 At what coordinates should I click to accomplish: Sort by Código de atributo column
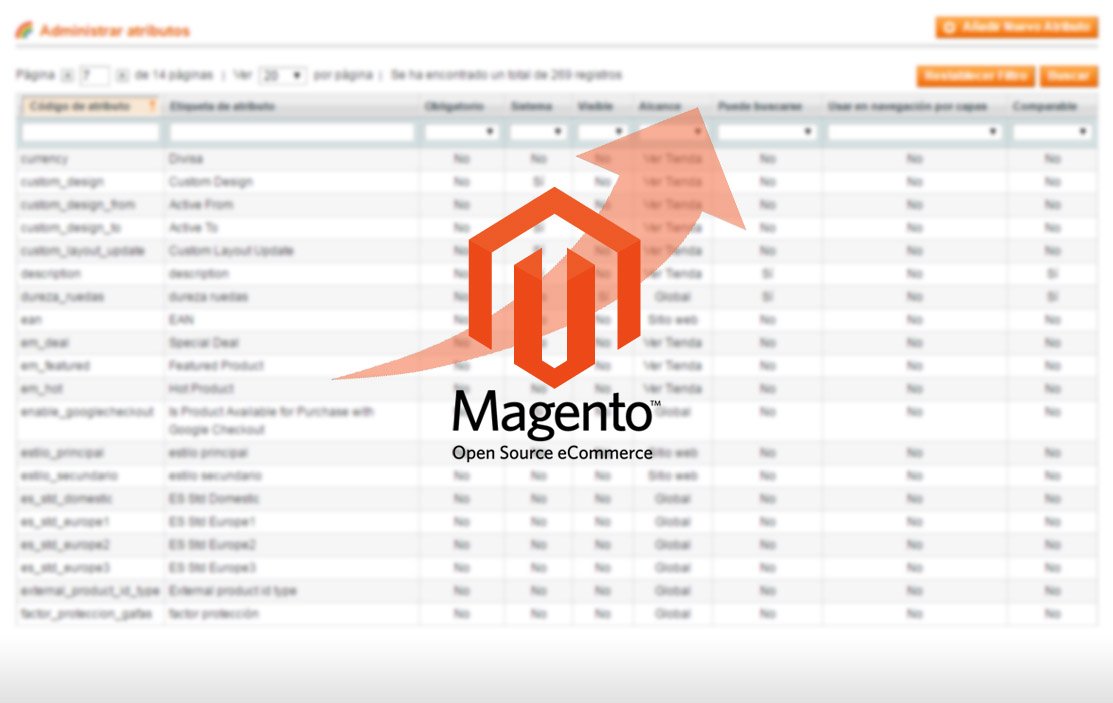[80, 107]
